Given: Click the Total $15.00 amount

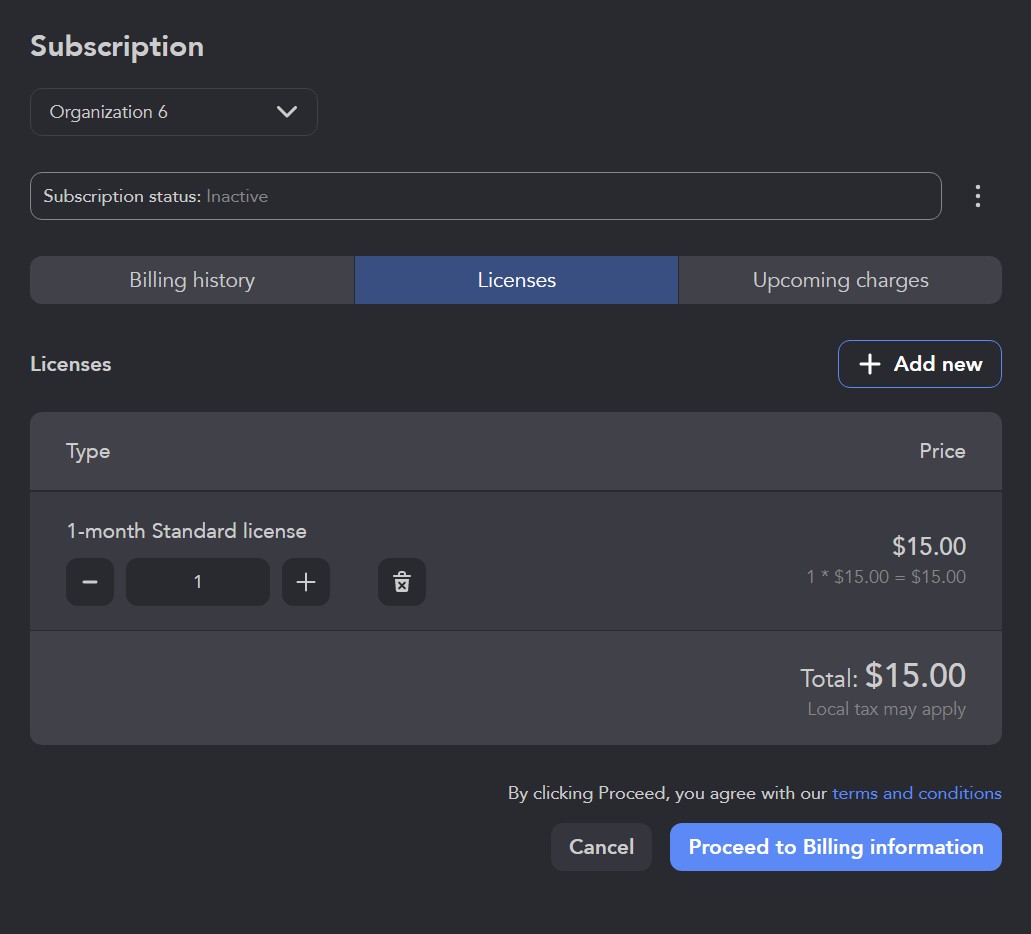Looking at the screenshot, I should pos(915,676).
